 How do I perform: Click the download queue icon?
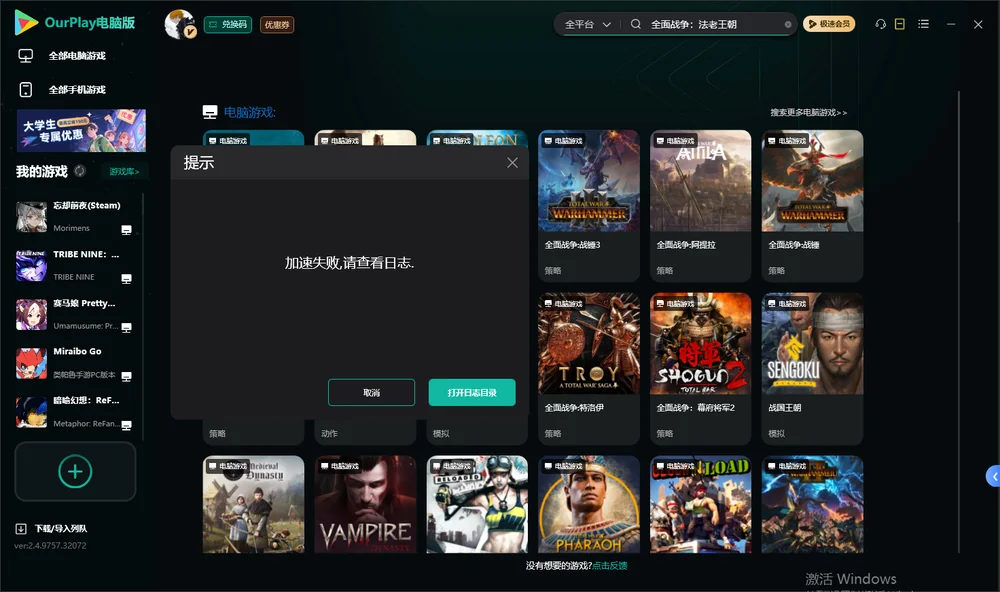point(21,528)
